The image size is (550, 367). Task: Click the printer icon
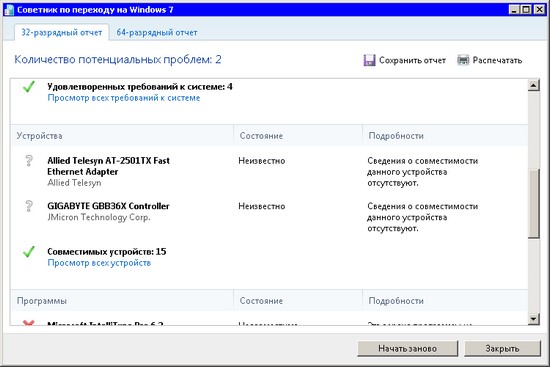[x=463, y=60]
